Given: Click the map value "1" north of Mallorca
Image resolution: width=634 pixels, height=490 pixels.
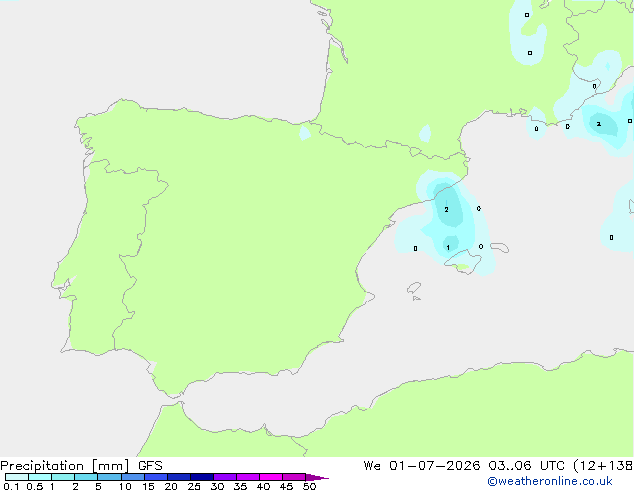Looking at the screenshot, I should pyautogui.click(x=448, y=247).
